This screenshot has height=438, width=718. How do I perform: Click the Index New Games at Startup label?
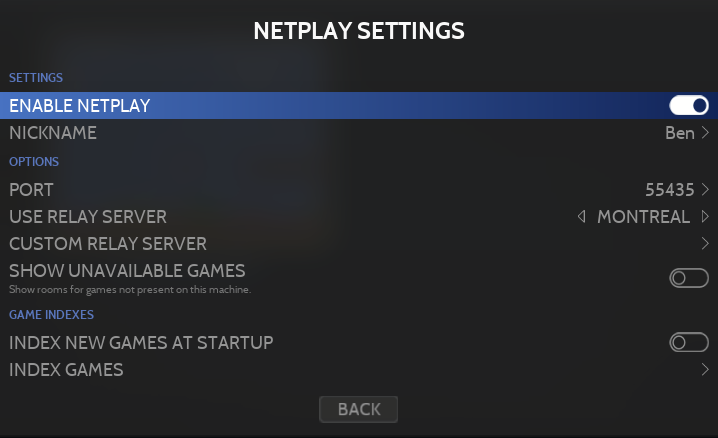(141, 343)
